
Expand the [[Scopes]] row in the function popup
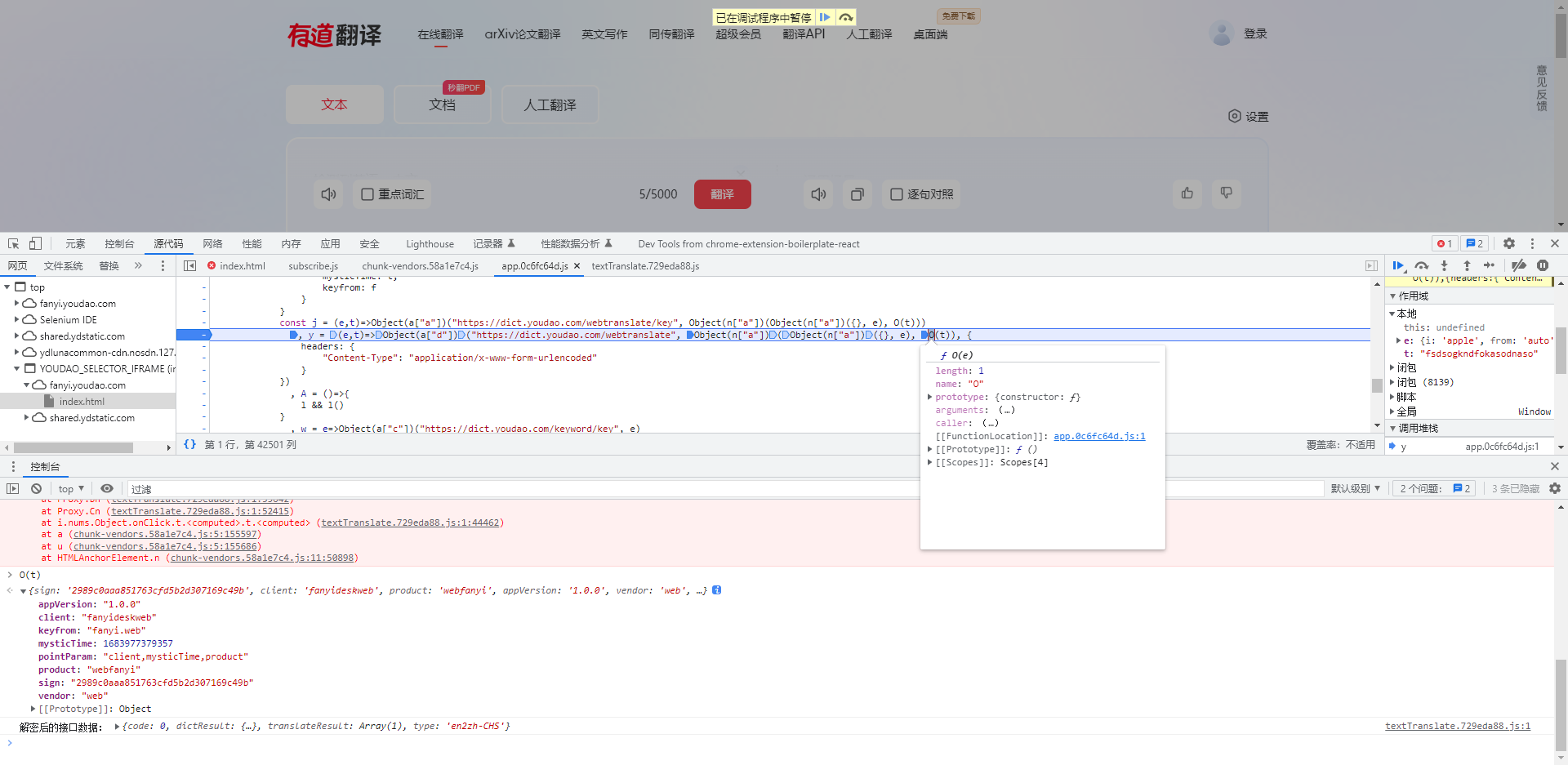pyautogui.click(x=929, y=462)
